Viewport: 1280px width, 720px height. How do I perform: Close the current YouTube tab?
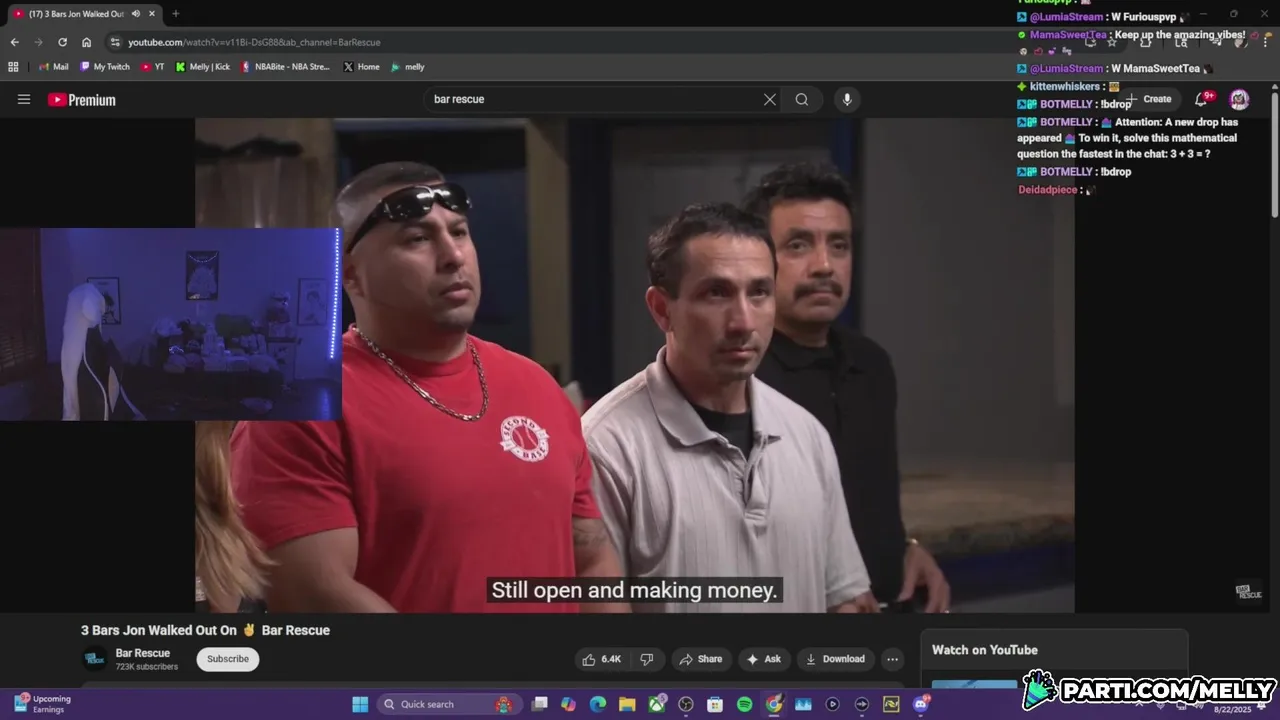click(x=152, y=14)
